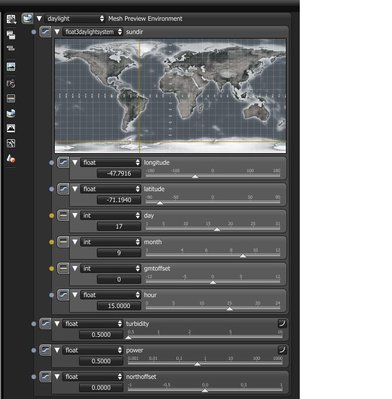Click the power slider track
The height and width of the screenshot is (399, 392).
pos(205,364)
